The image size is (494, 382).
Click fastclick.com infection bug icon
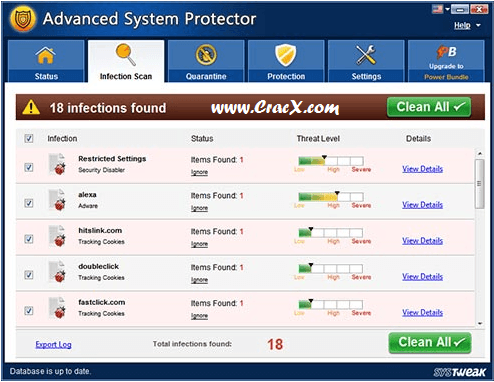click(57, 308)
